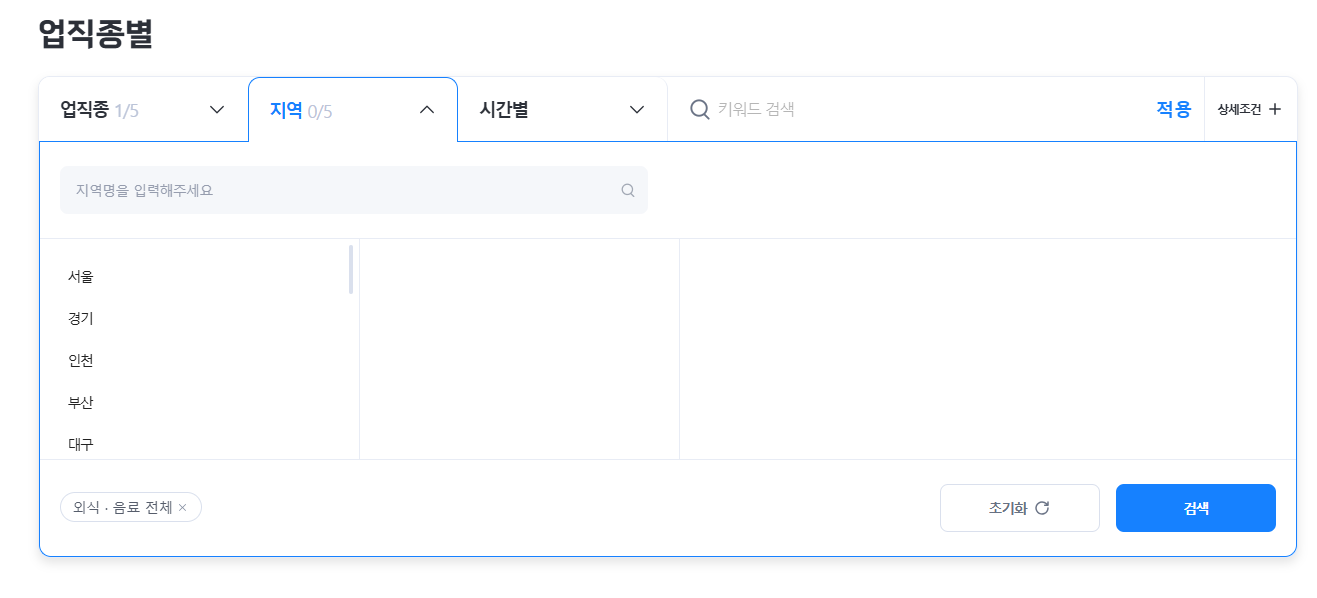
Task: Select 경기 in the region list
Action: click(x=81, y=318)
